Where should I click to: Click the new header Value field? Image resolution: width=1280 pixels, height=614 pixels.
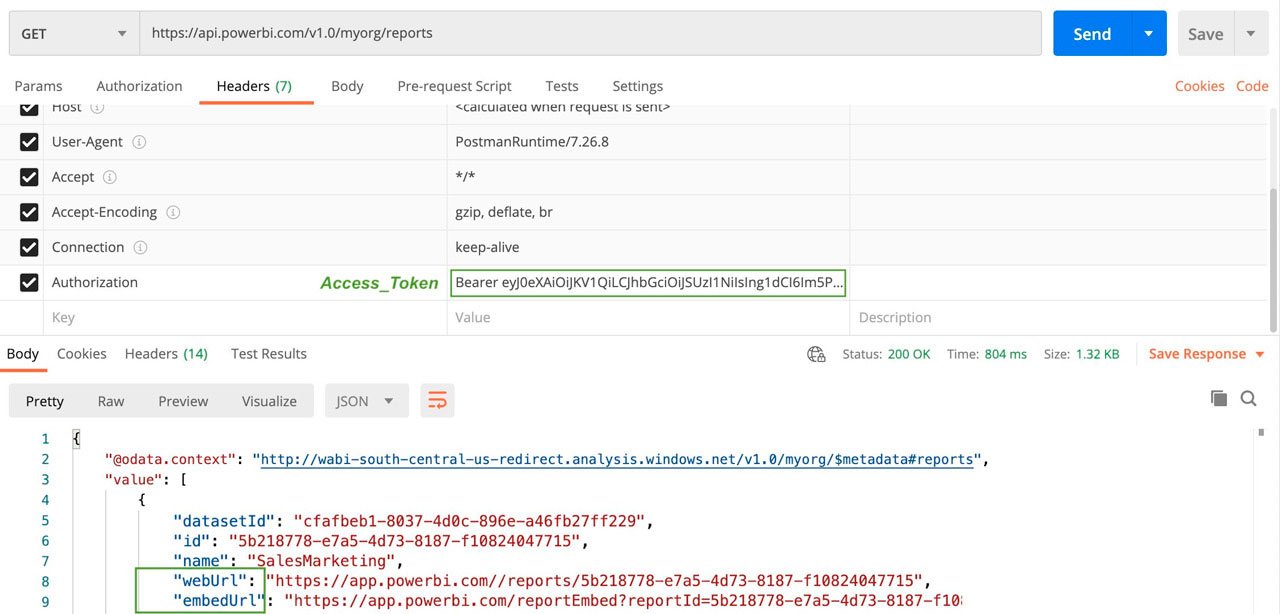648,317
